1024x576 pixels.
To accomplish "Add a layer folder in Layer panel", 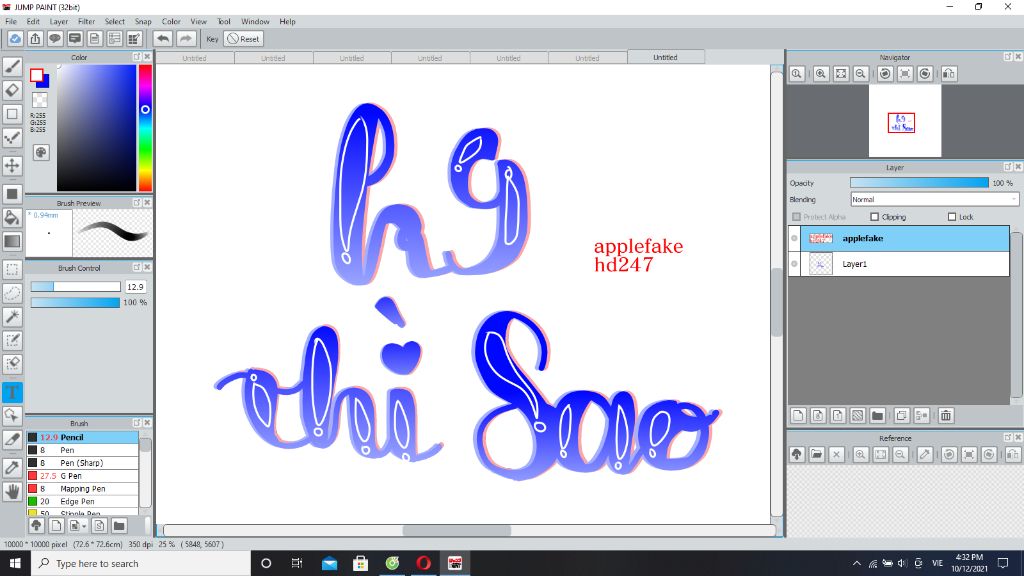I will pos(878,415).
